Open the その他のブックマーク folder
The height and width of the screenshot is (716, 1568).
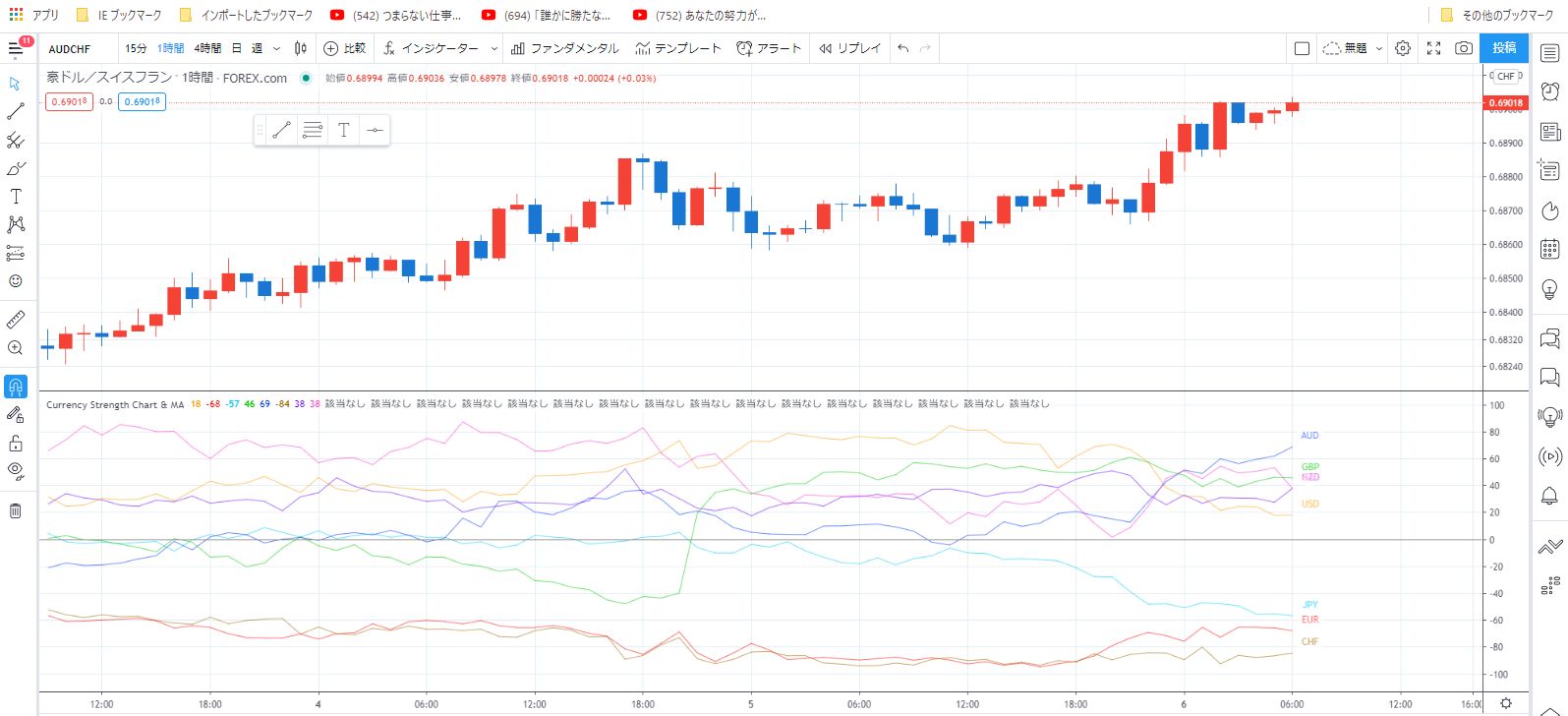coord(1496,15)
